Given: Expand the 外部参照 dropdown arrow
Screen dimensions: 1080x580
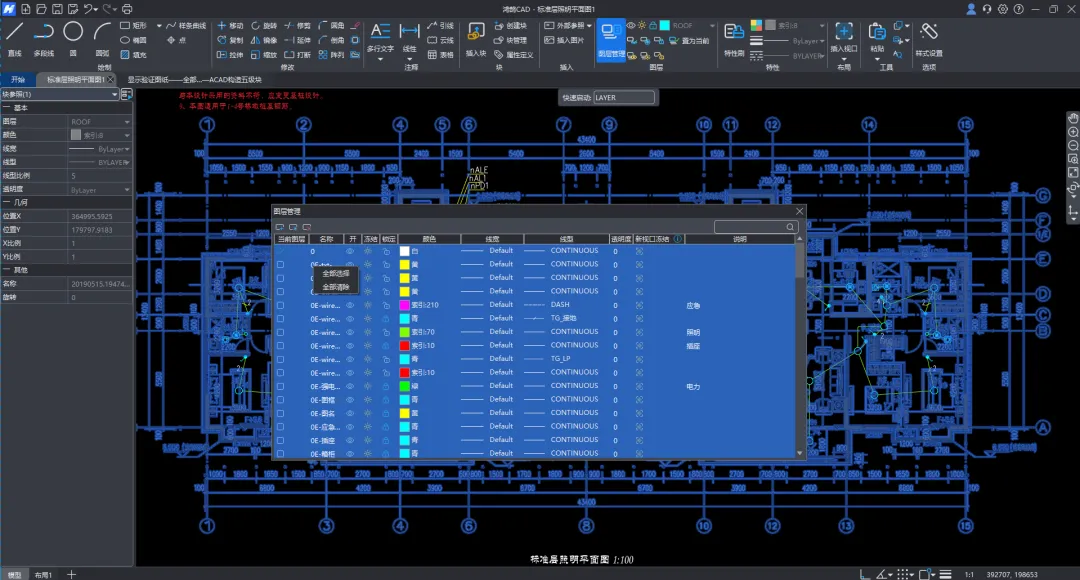Looking at the screenshot, I should tap(590, 25).
